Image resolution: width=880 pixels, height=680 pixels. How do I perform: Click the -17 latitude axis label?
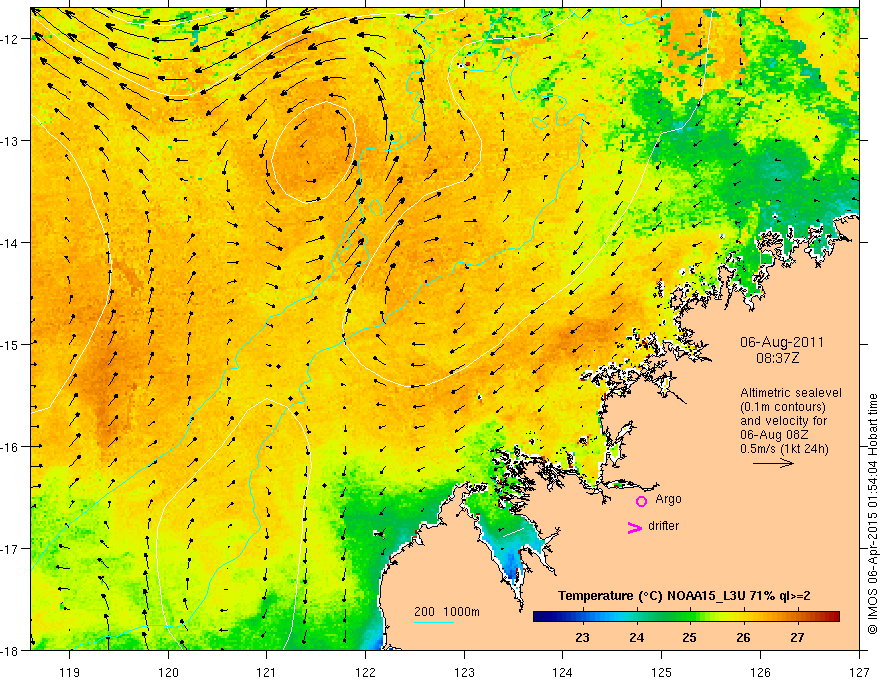(10, 549)
